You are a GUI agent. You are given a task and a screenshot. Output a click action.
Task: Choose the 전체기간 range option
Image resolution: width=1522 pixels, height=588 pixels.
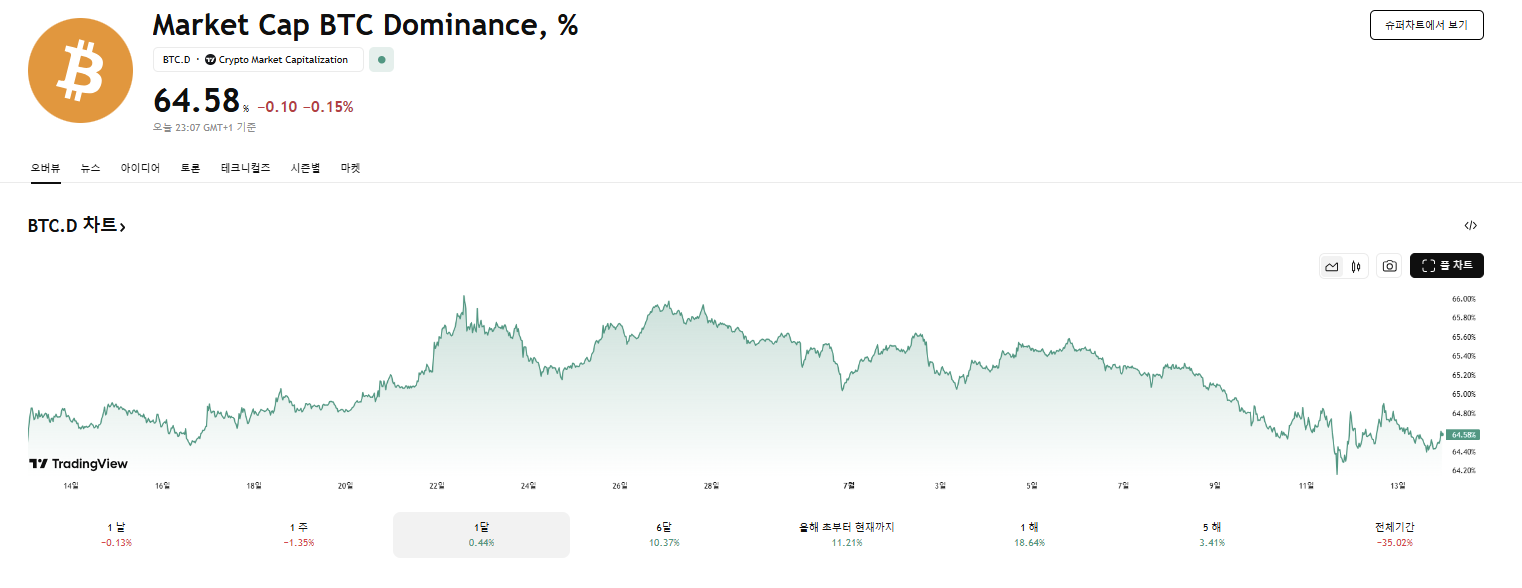[x=1394, y=534]
